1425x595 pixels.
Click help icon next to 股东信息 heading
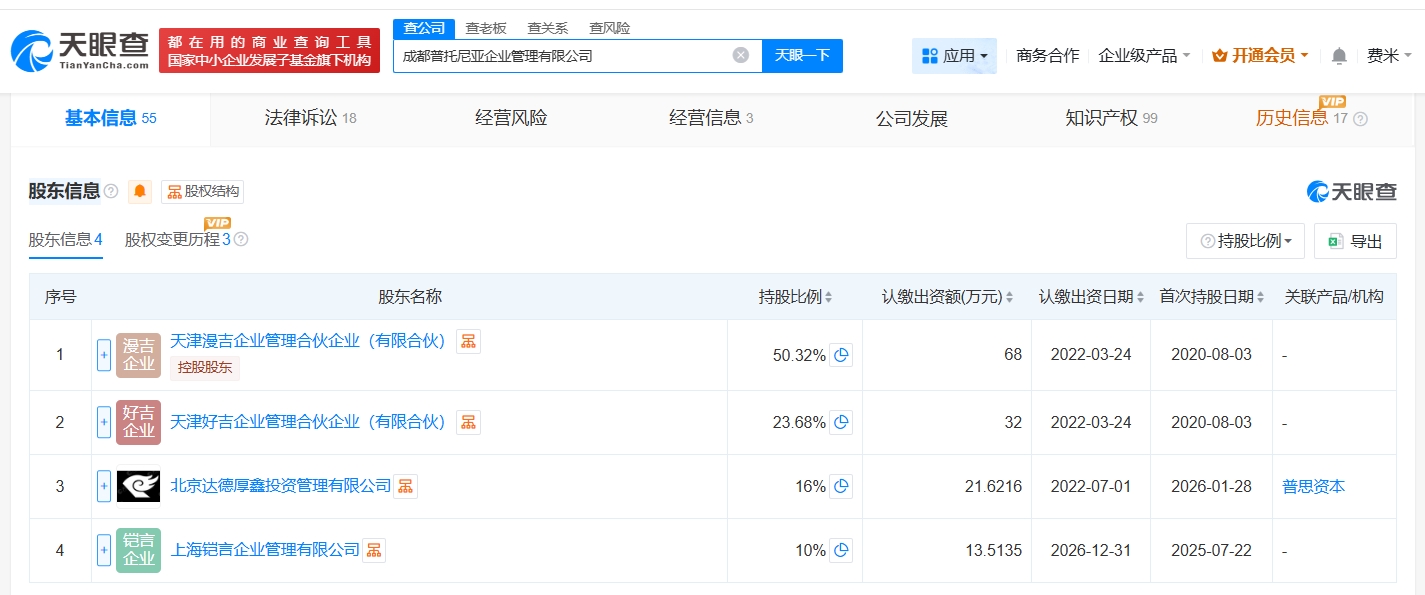(x=111, y=192)
